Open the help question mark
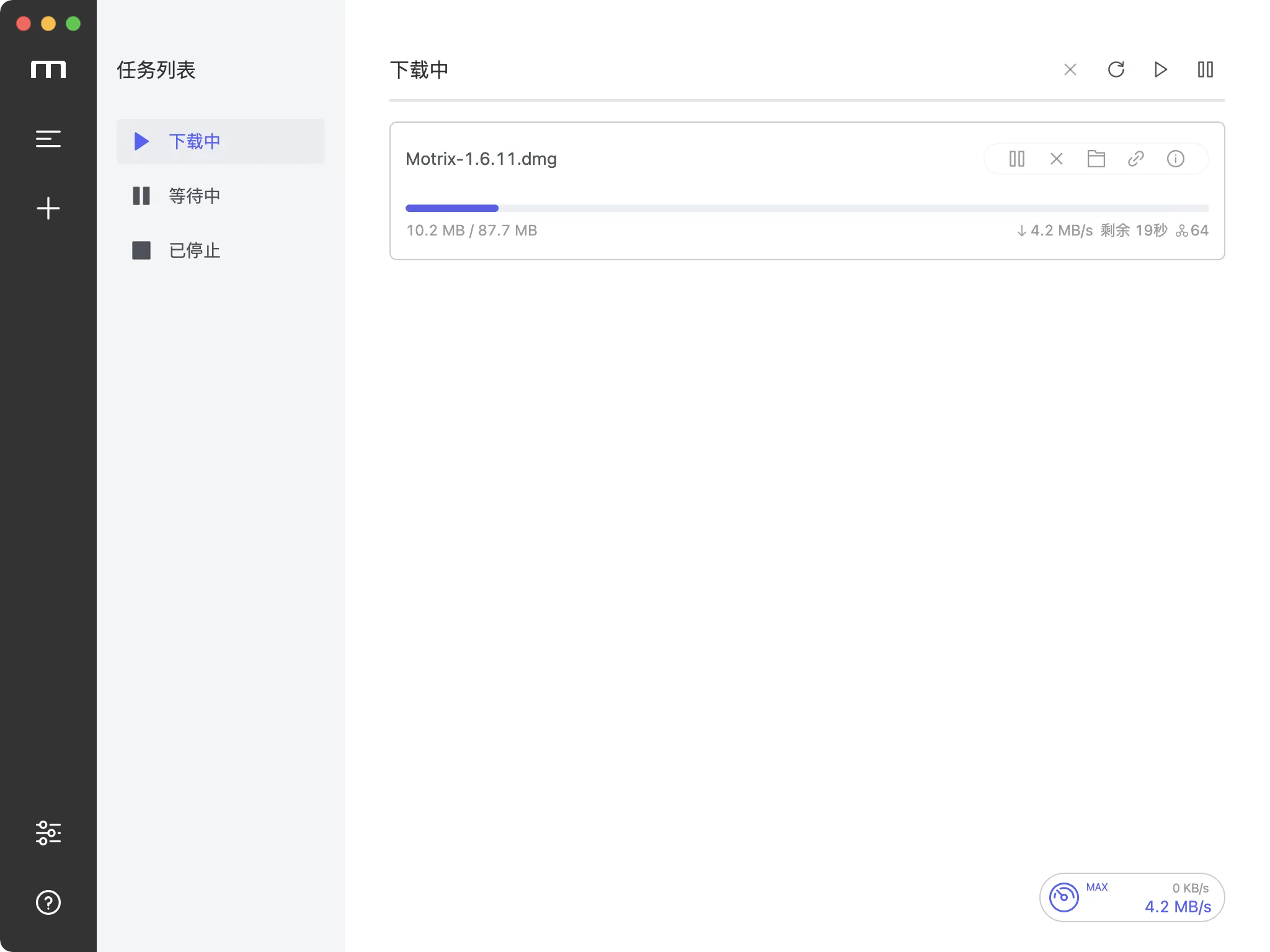The width and height of the screenshot is (1270, 952). 48,903
